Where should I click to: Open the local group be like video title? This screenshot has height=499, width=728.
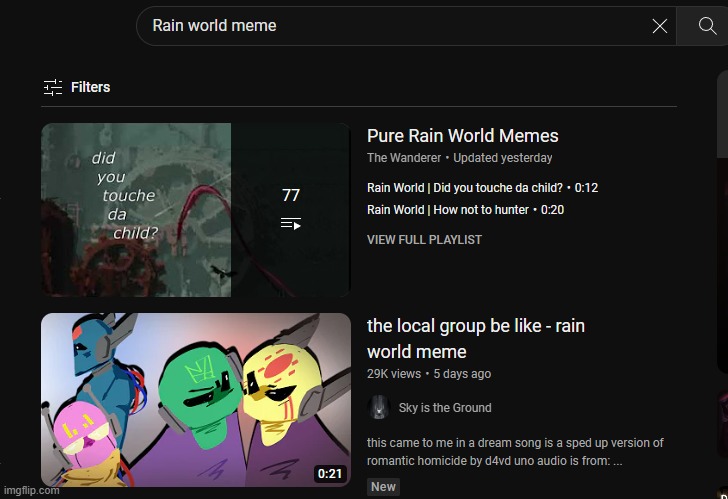pyautogui.click(x=475, y=338)
